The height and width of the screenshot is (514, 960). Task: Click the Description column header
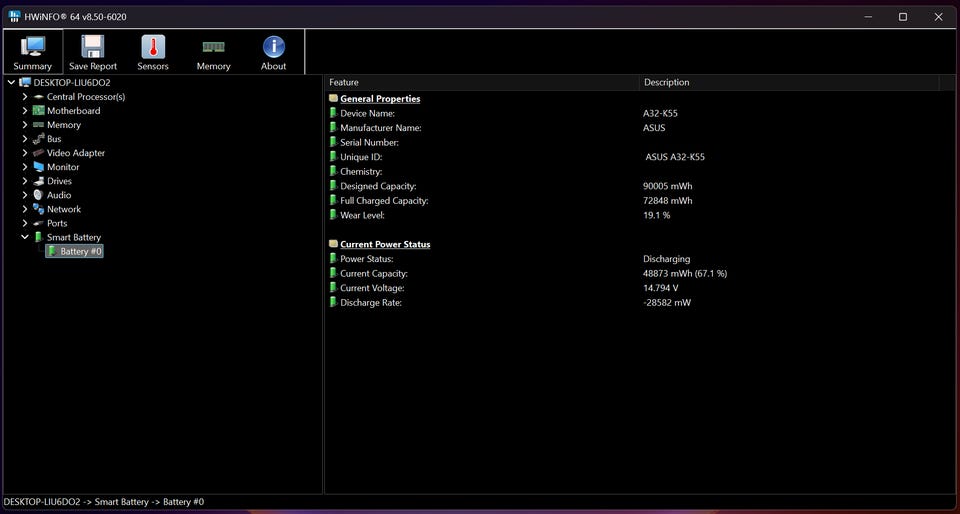(789, 82)
